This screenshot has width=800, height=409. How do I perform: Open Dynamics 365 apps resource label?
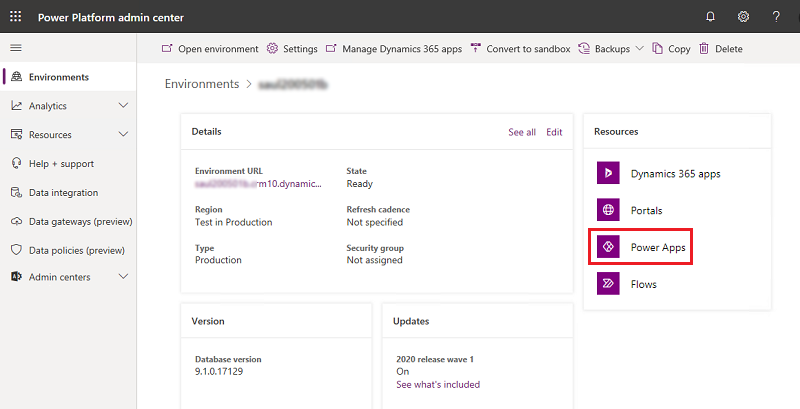click(676, 173)
